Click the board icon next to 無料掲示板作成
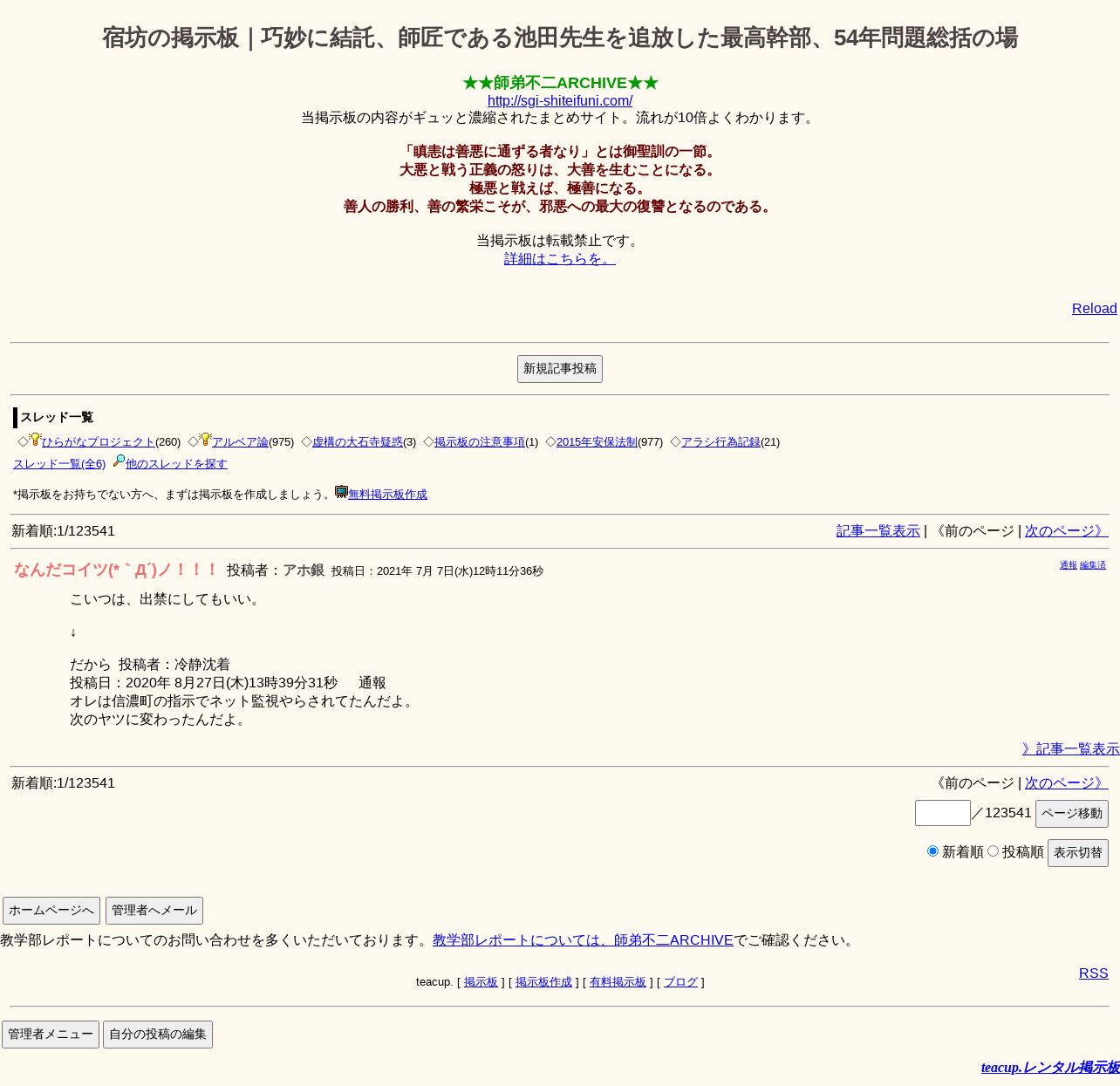 point(341,492)
